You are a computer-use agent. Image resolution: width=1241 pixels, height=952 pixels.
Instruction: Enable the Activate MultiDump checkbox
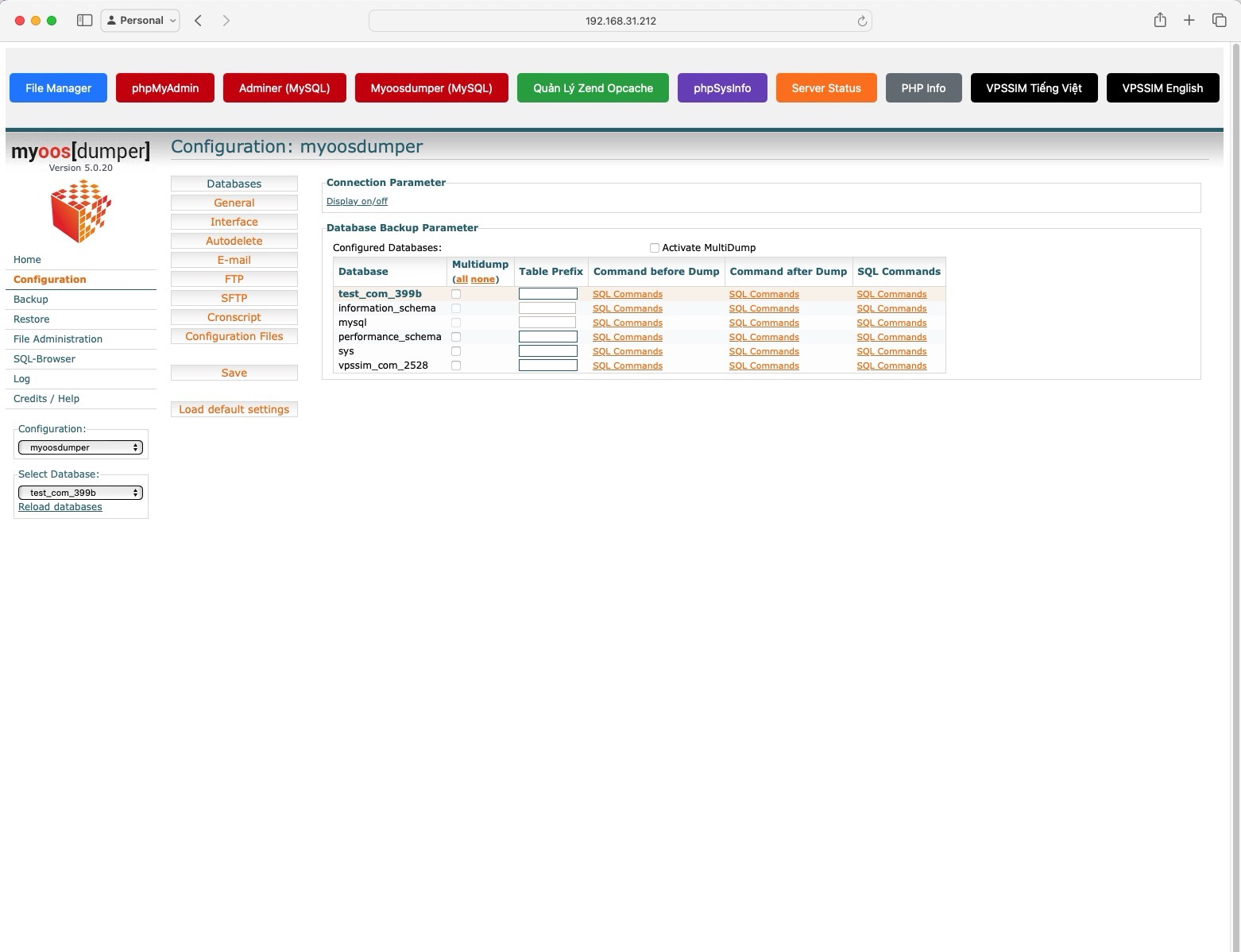point(655,248)
